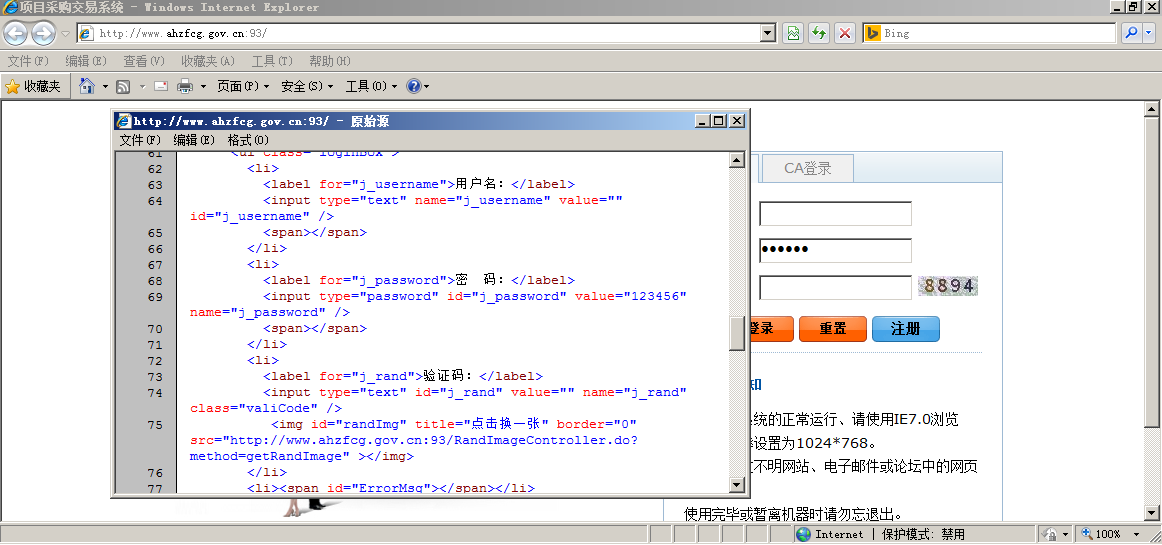Click the read mail envelope icon
1162x545 pixels.
[x=161, y=87]
